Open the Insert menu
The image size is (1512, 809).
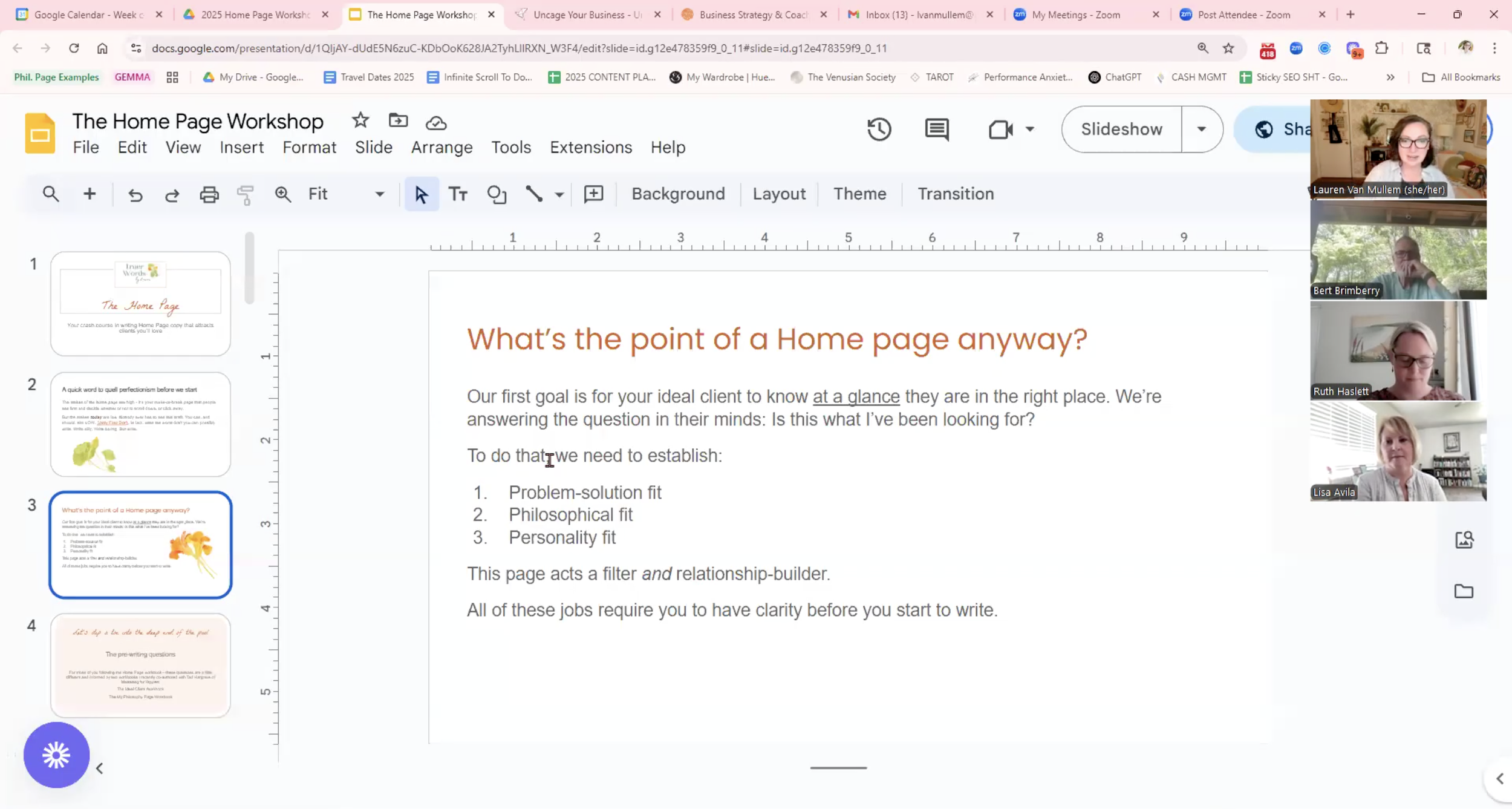(241, 147)
